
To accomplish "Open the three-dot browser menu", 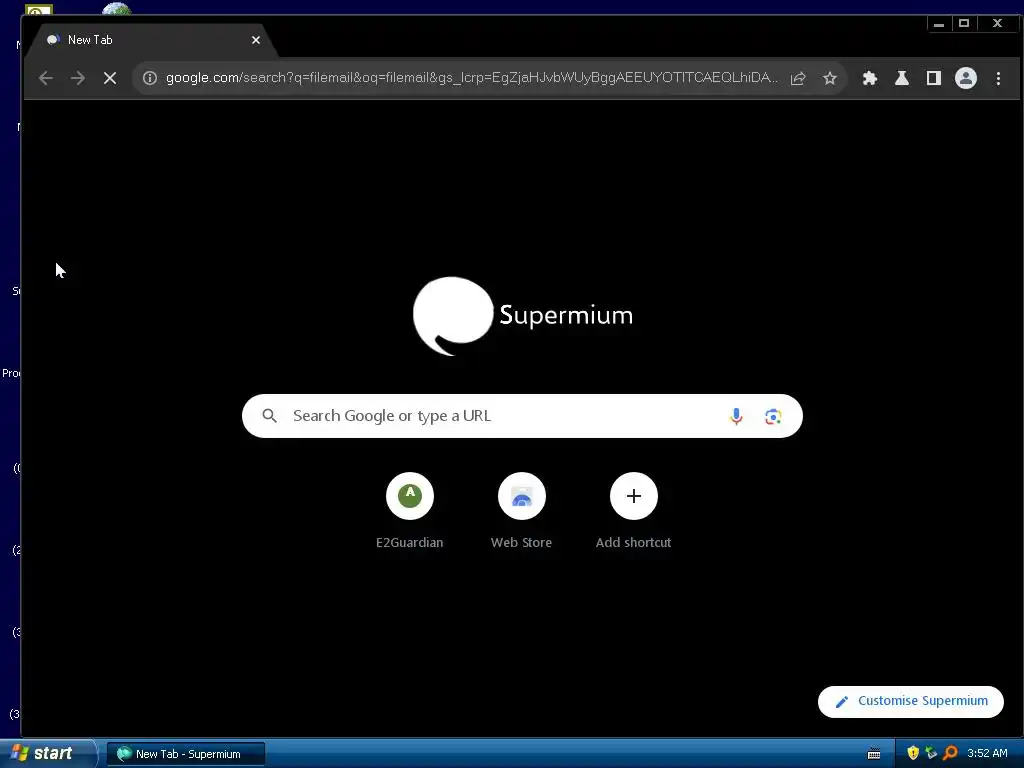I will [x=999, y=78].
